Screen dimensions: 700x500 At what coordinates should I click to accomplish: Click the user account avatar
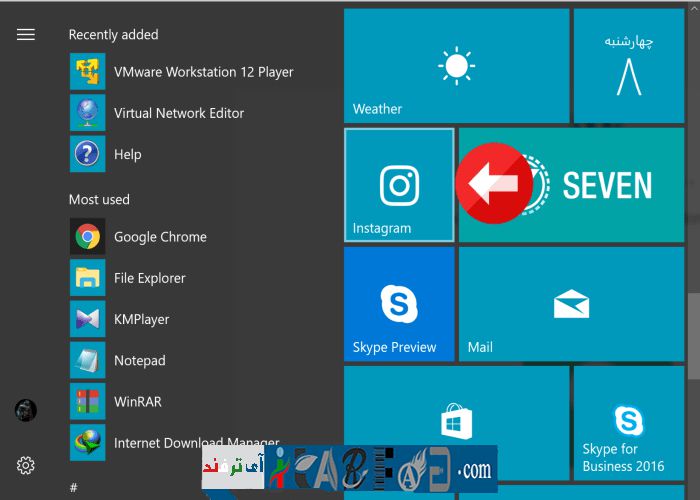tap(26, 409)
